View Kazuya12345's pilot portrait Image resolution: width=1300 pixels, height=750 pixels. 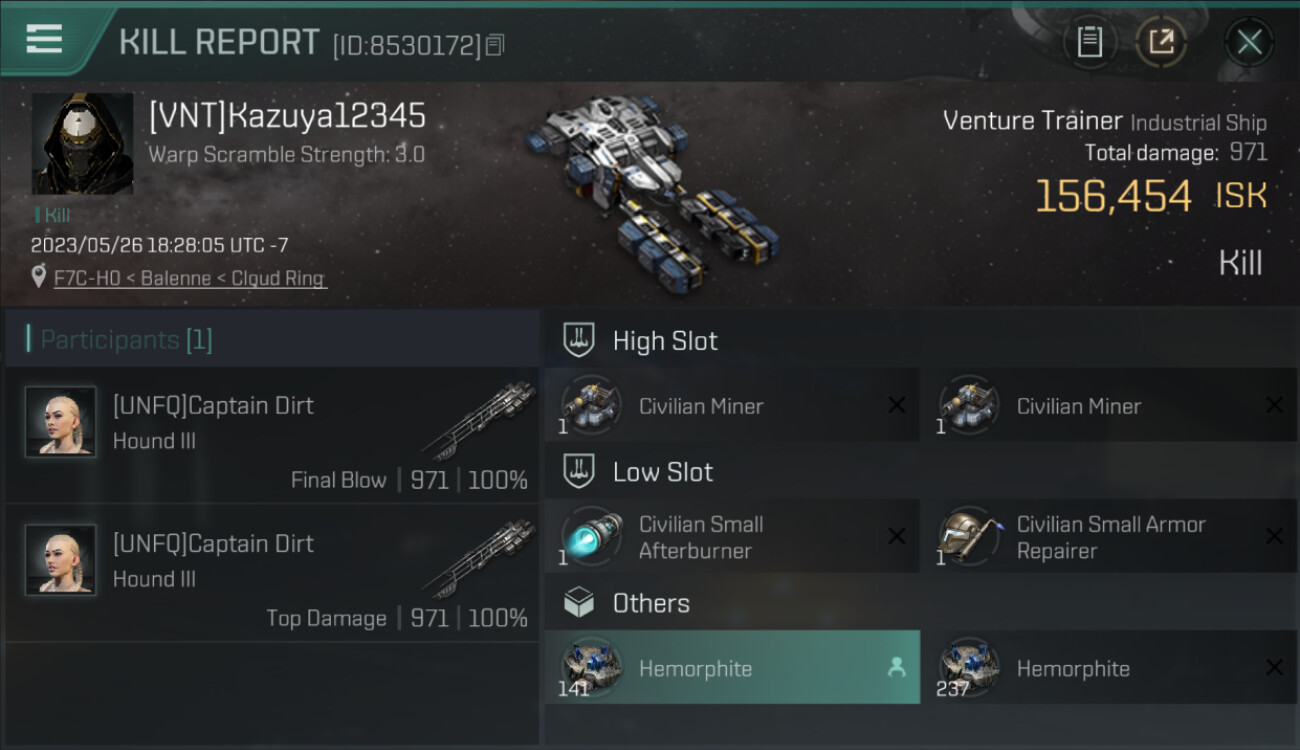(82, 144)
